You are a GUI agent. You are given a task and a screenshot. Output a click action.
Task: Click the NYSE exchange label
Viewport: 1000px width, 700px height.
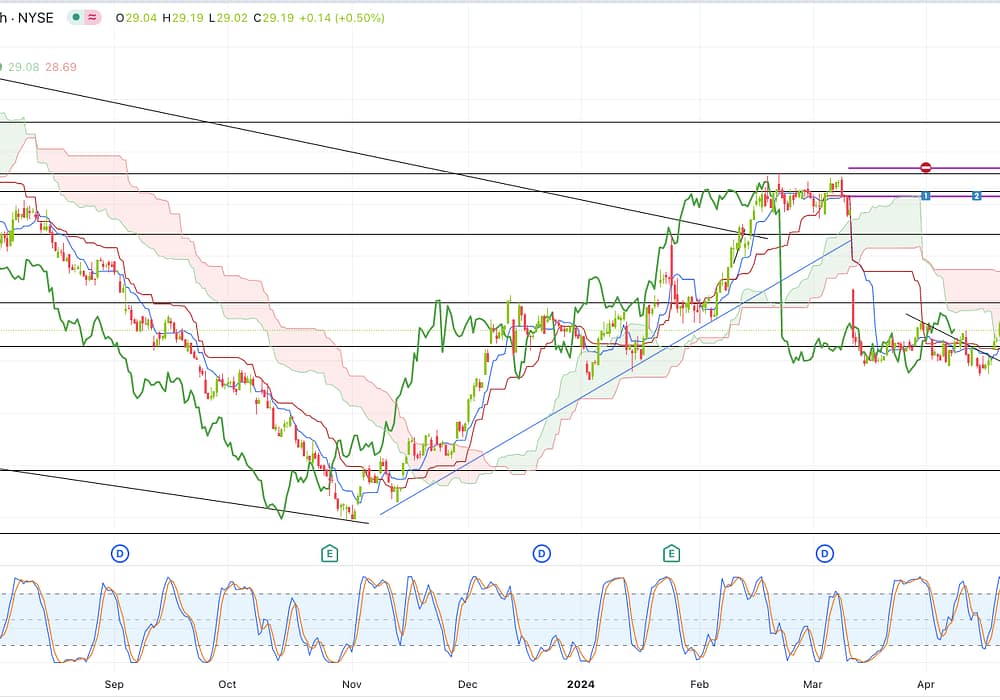point(32,18)
